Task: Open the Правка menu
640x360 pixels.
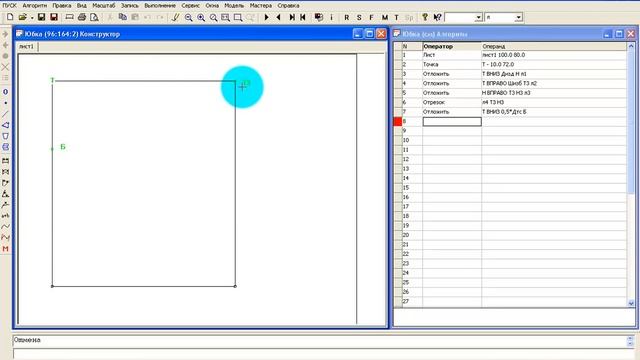Action: click(x=62, y=5)
